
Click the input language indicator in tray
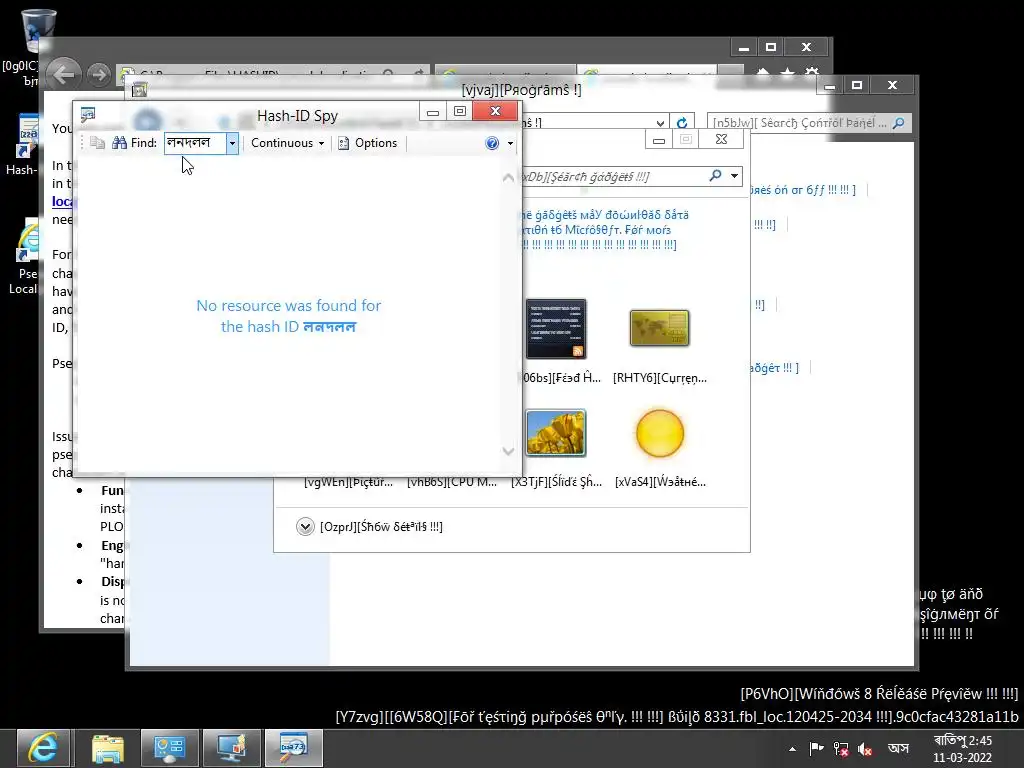(898, 748)
